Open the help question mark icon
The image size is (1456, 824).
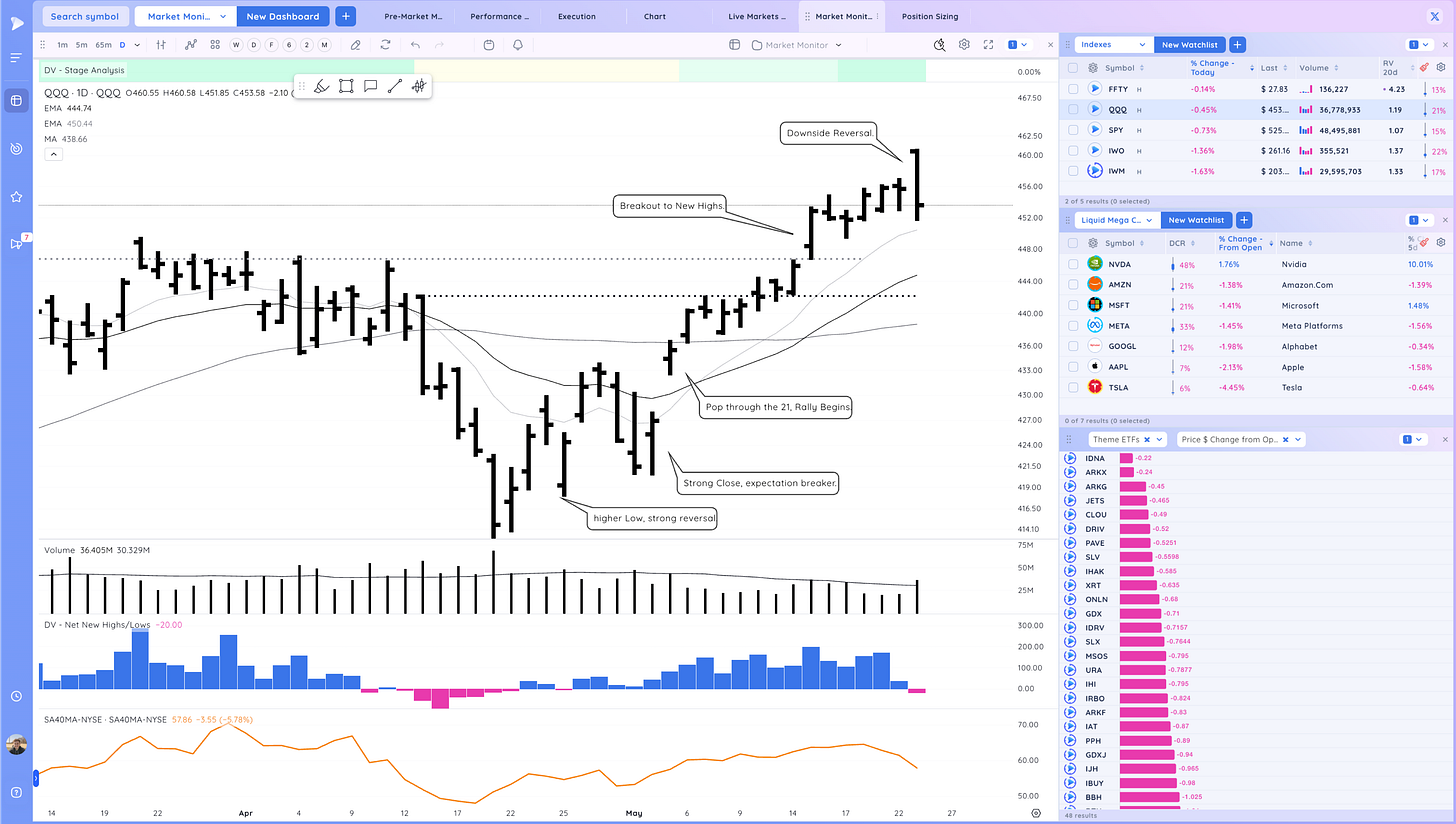tap(16, 793)
